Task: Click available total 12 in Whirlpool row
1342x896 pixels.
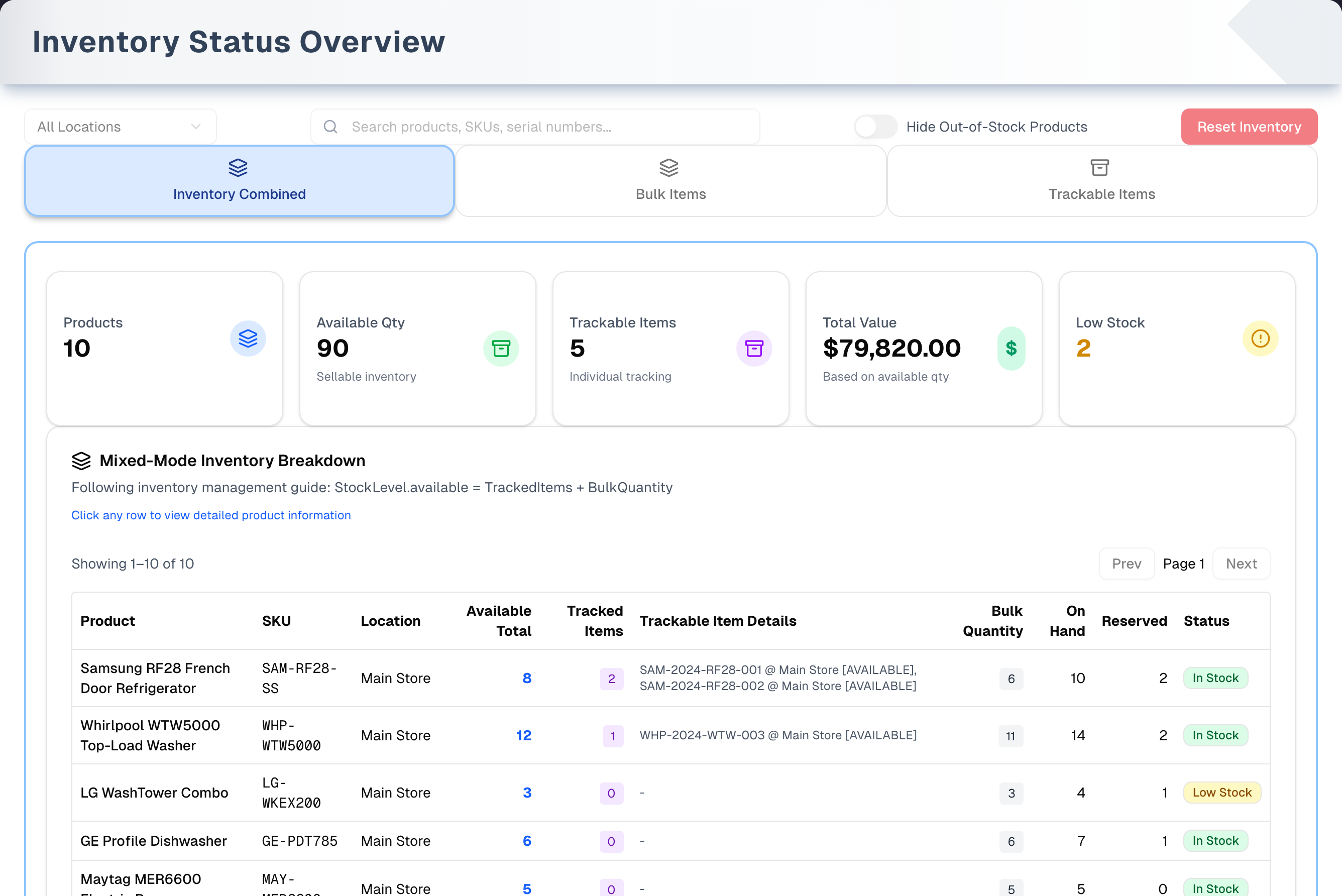Action: (x=523, y=735)
